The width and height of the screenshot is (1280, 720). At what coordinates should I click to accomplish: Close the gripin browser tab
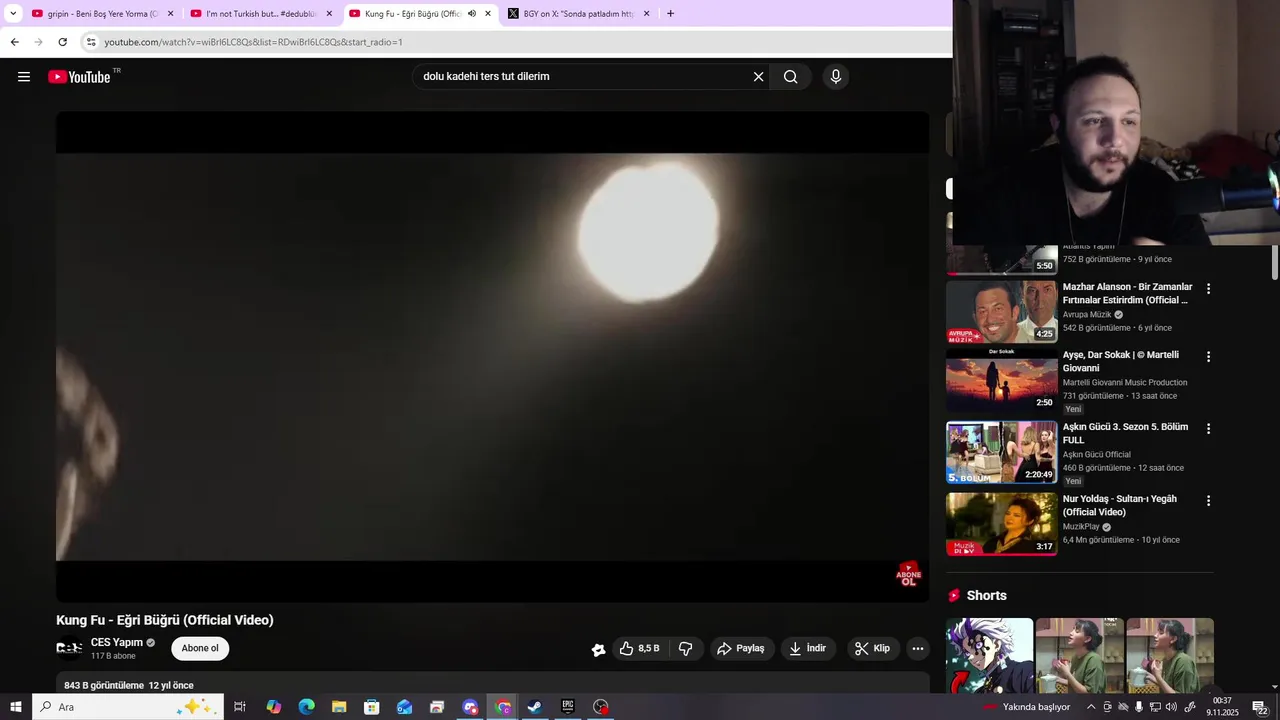170,14
